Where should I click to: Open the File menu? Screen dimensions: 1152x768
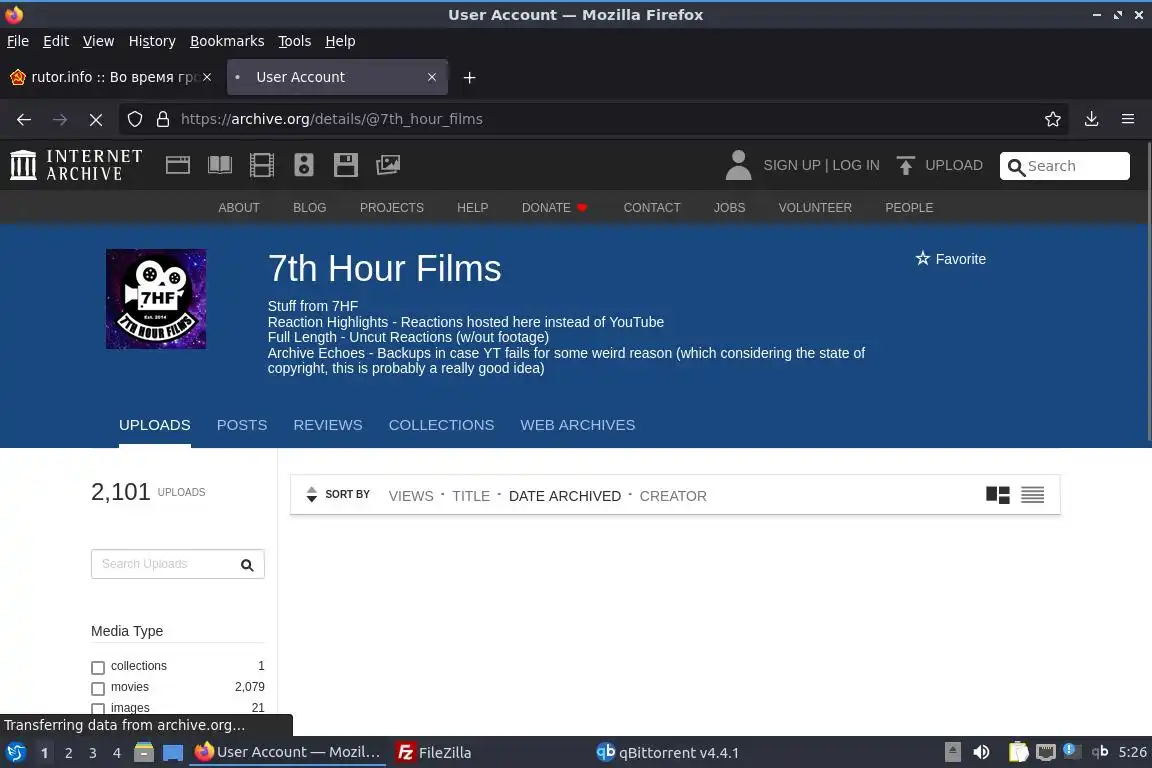tap(18, 41)
